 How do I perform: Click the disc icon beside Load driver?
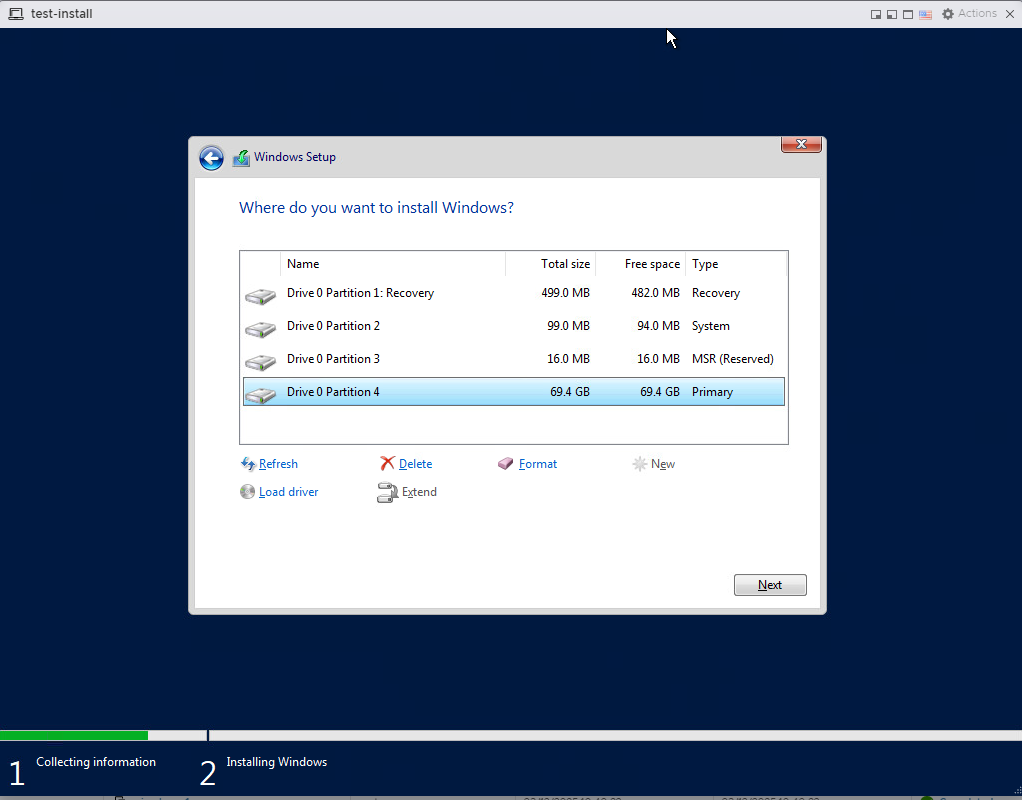(247, 492)
